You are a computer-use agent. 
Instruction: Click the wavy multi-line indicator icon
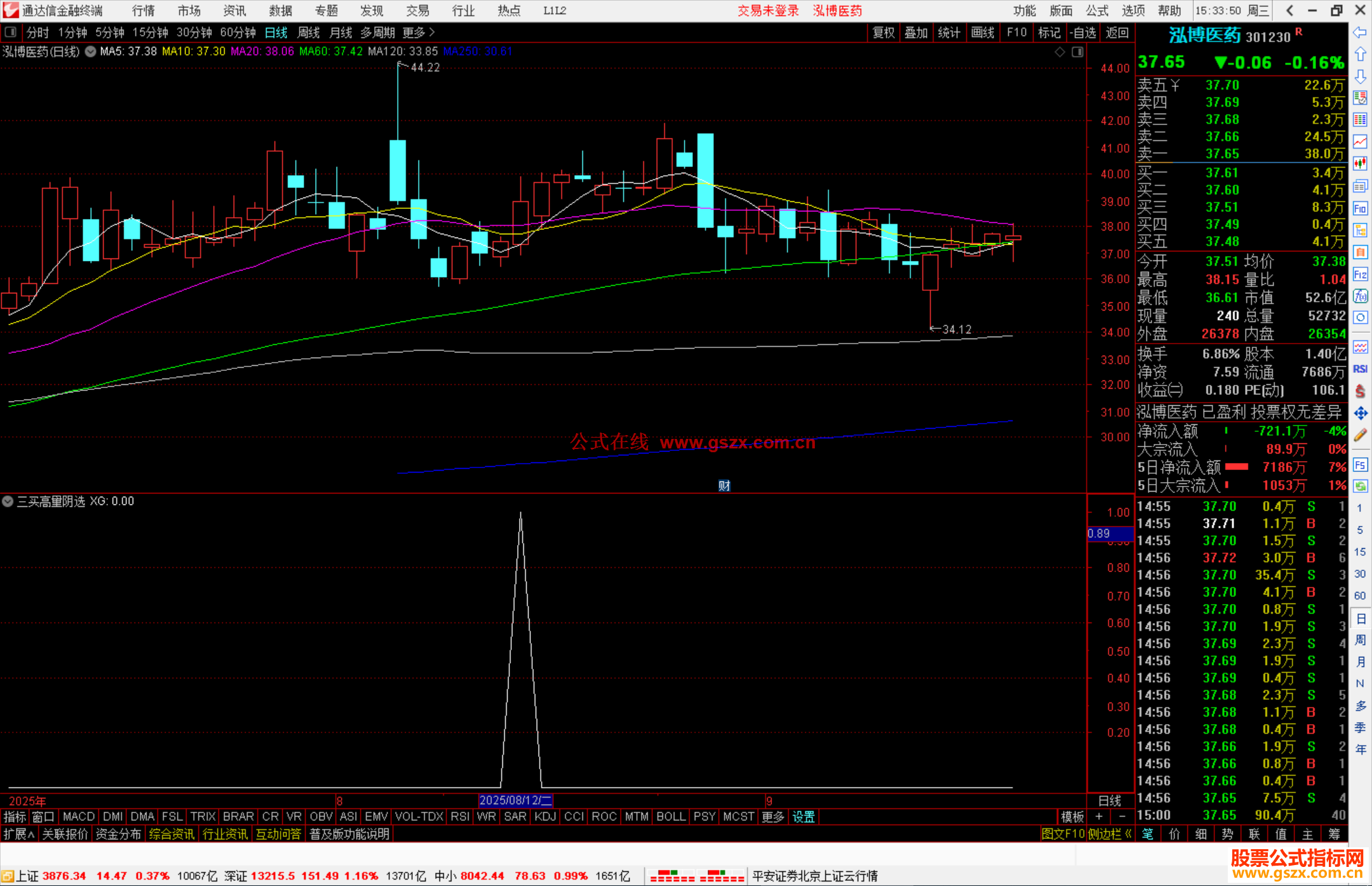pos(1360,347)
